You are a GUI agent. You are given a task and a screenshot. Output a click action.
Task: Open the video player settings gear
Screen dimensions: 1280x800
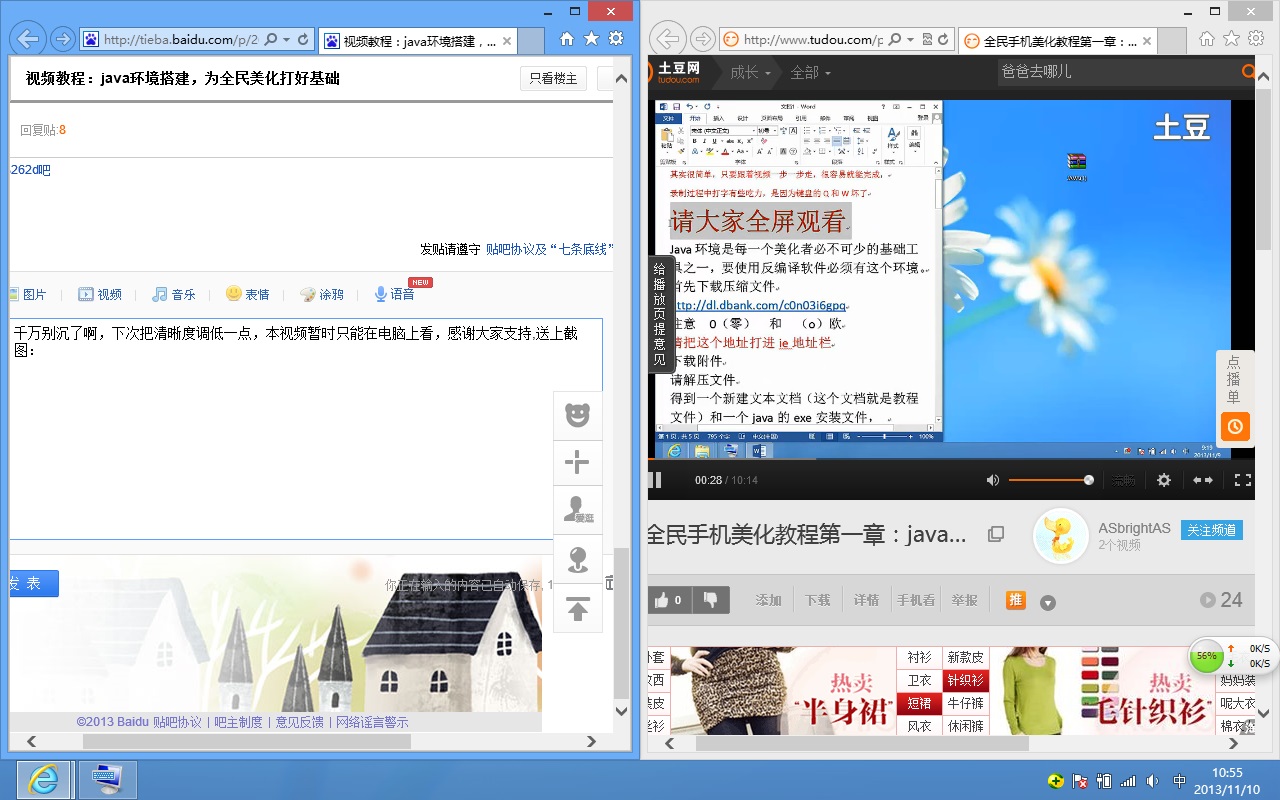(1164, 480)
